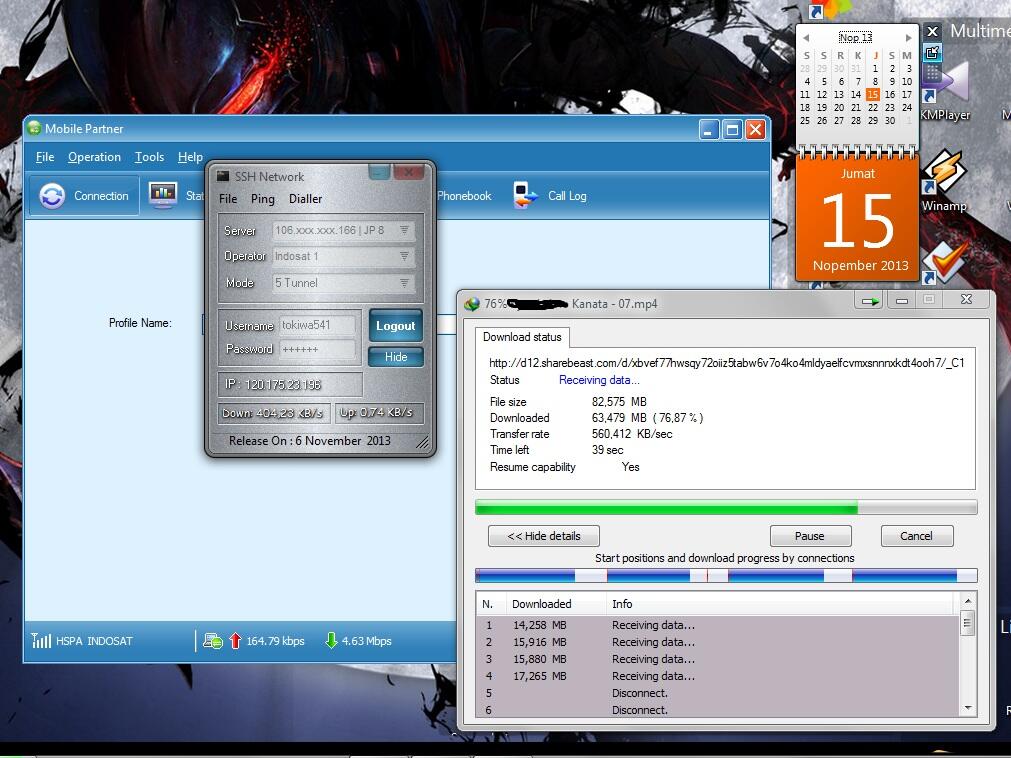Click the Statistics monitor icon in Mobile Partner
1011x758 pixels.
(163, 195)
